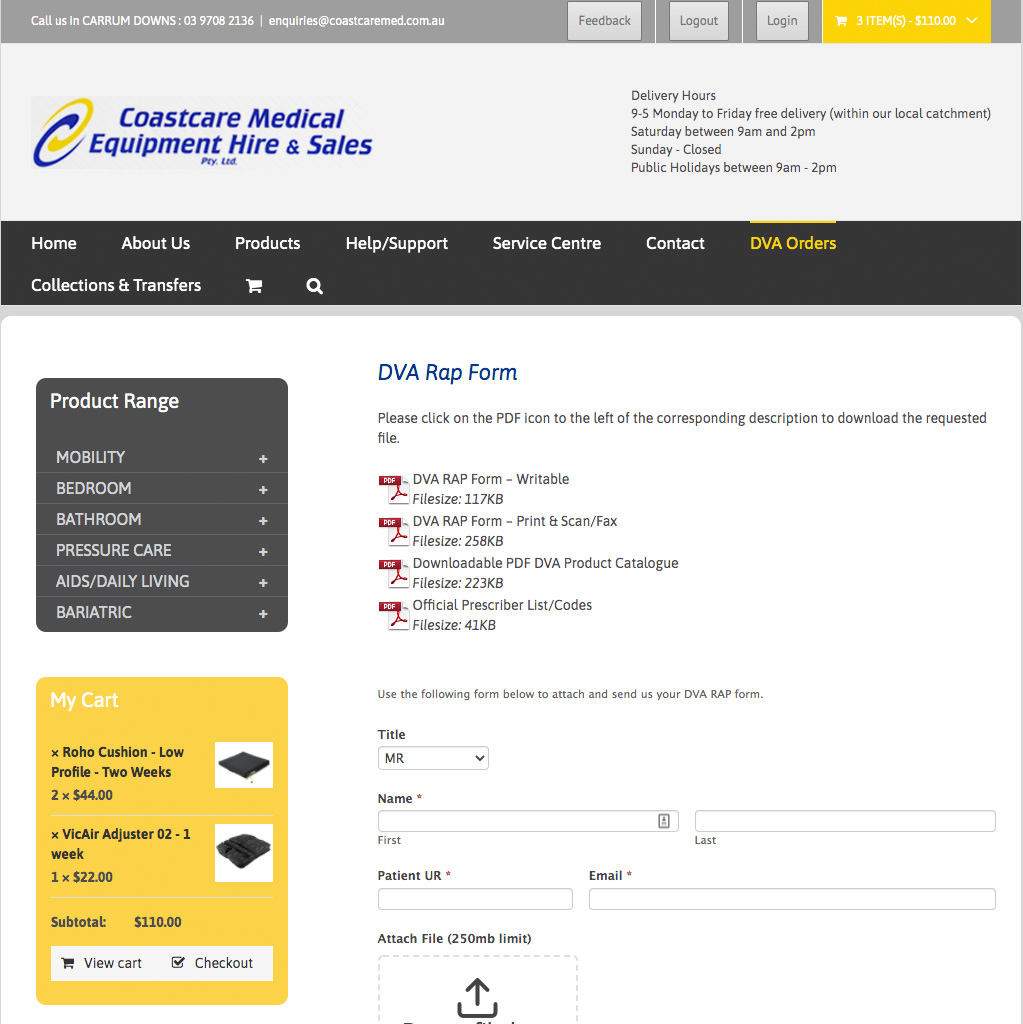Open Roho Cushion - Low Profile product link
The width and height of the screenshot is (1023, 1024).
point(118,762)
